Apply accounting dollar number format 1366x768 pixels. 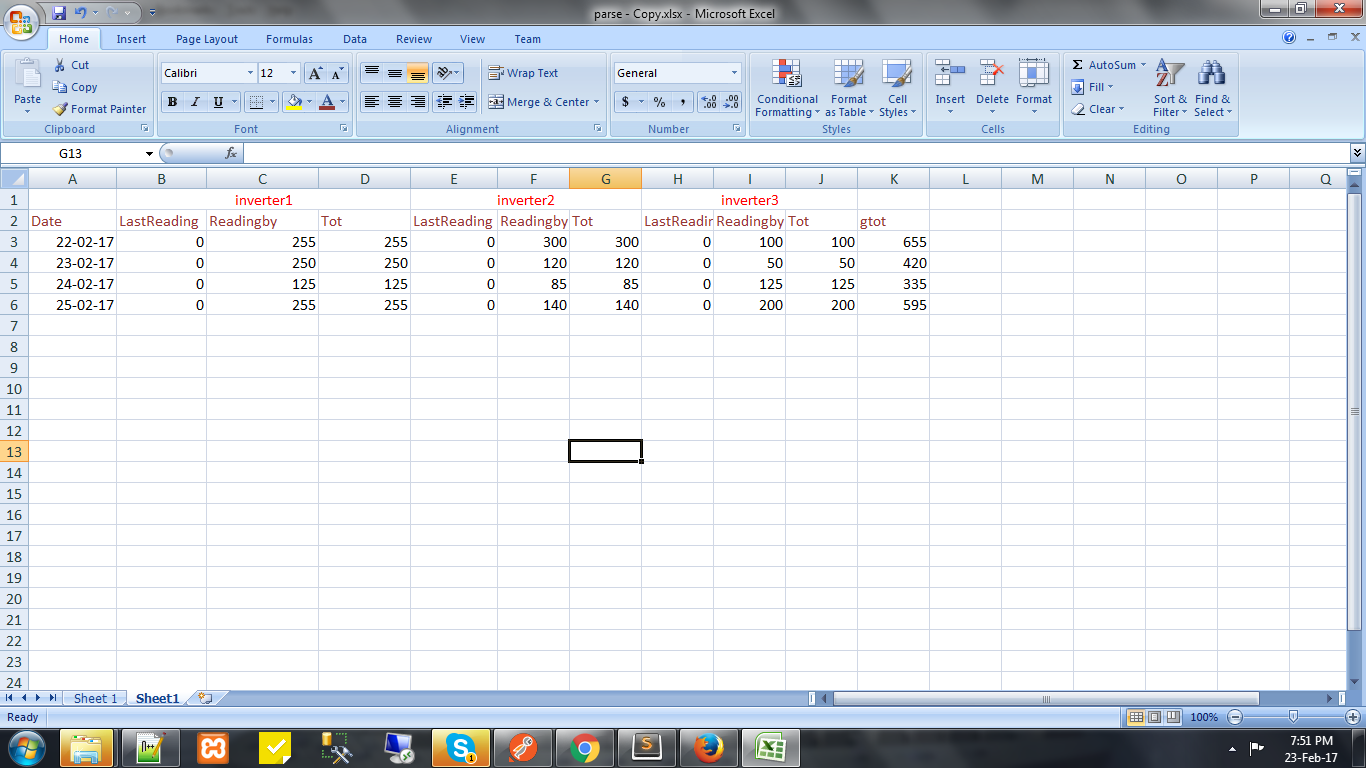(x=625, y=102)
